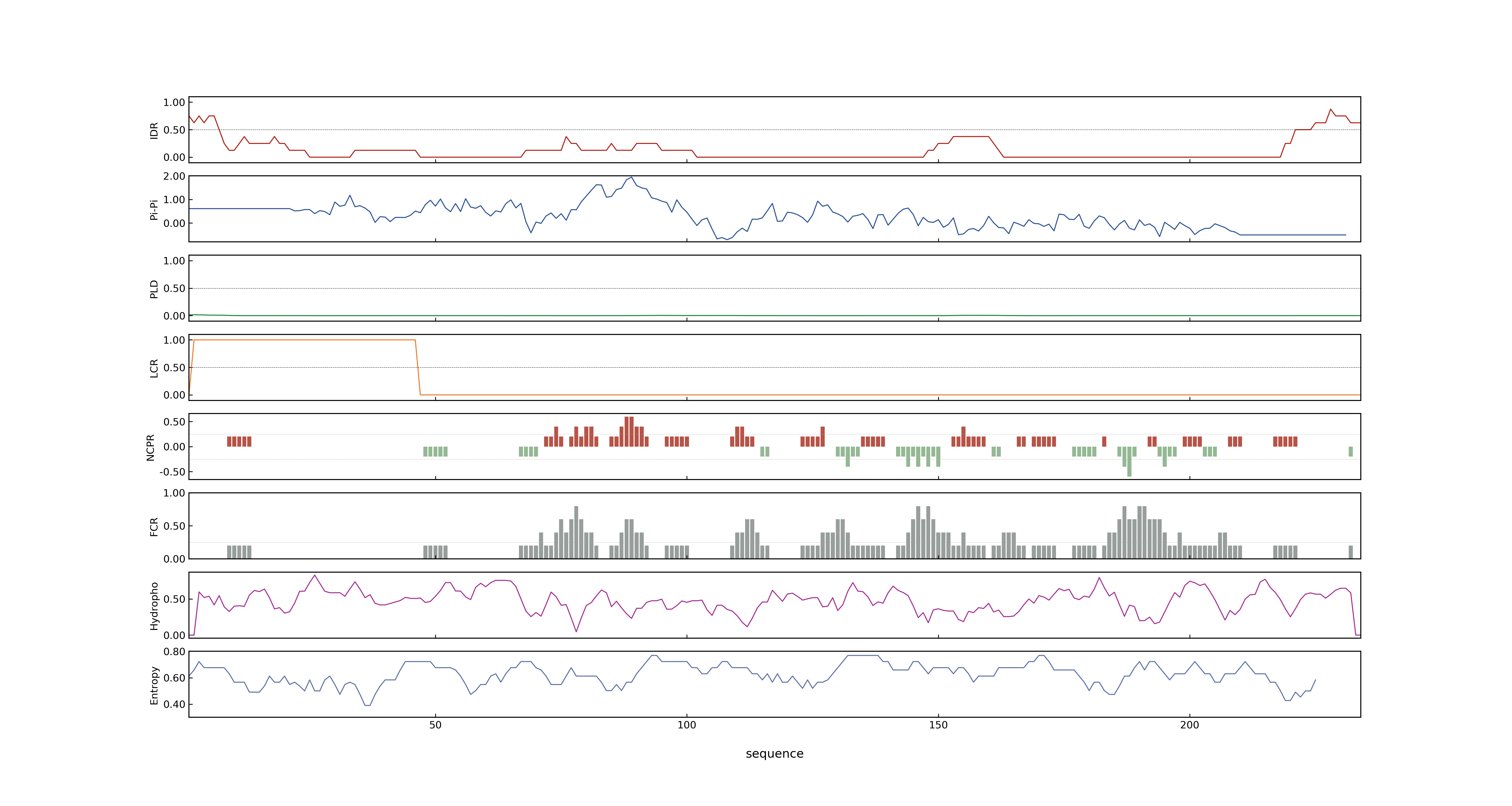Viewport: 1512px width, 806px height.
Task: Click the -0.50 tick on NCPR axis
Action: pos(172,472)
